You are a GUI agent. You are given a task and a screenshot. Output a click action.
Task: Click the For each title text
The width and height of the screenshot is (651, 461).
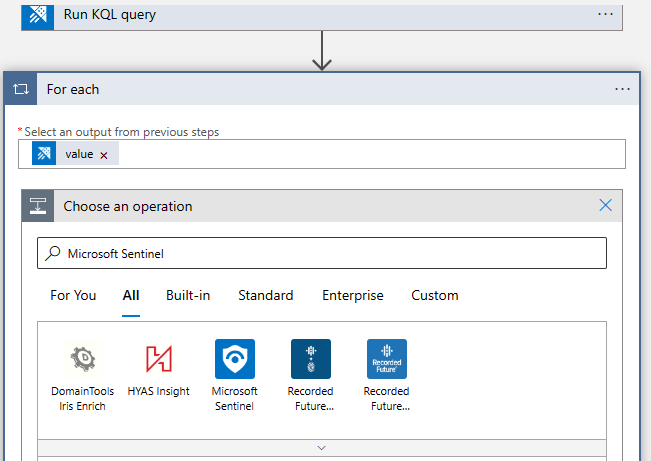point(73,89)
